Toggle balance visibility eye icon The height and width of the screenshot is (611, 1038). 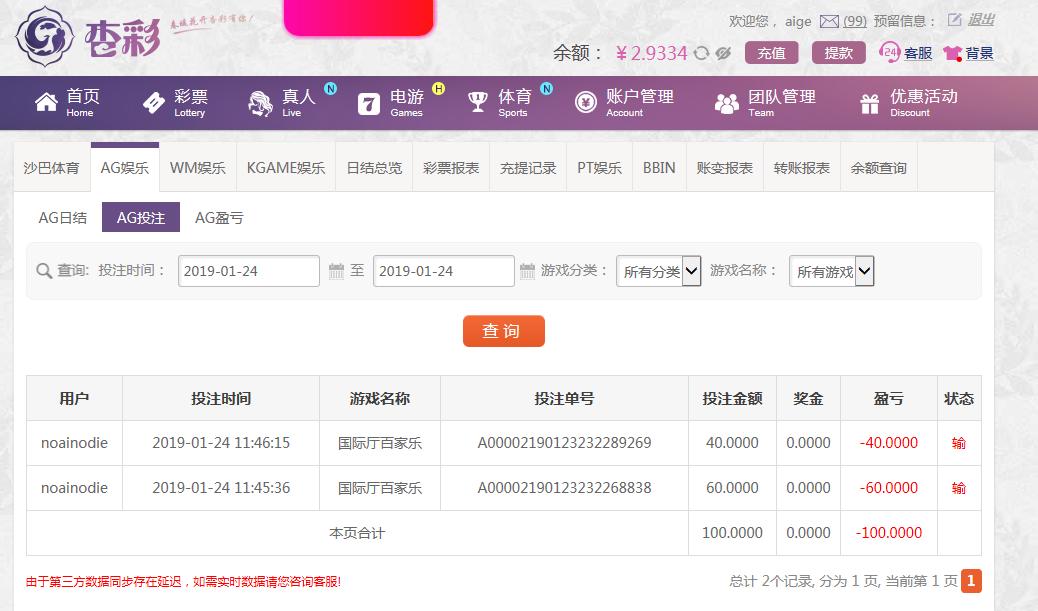pos(723,54)
